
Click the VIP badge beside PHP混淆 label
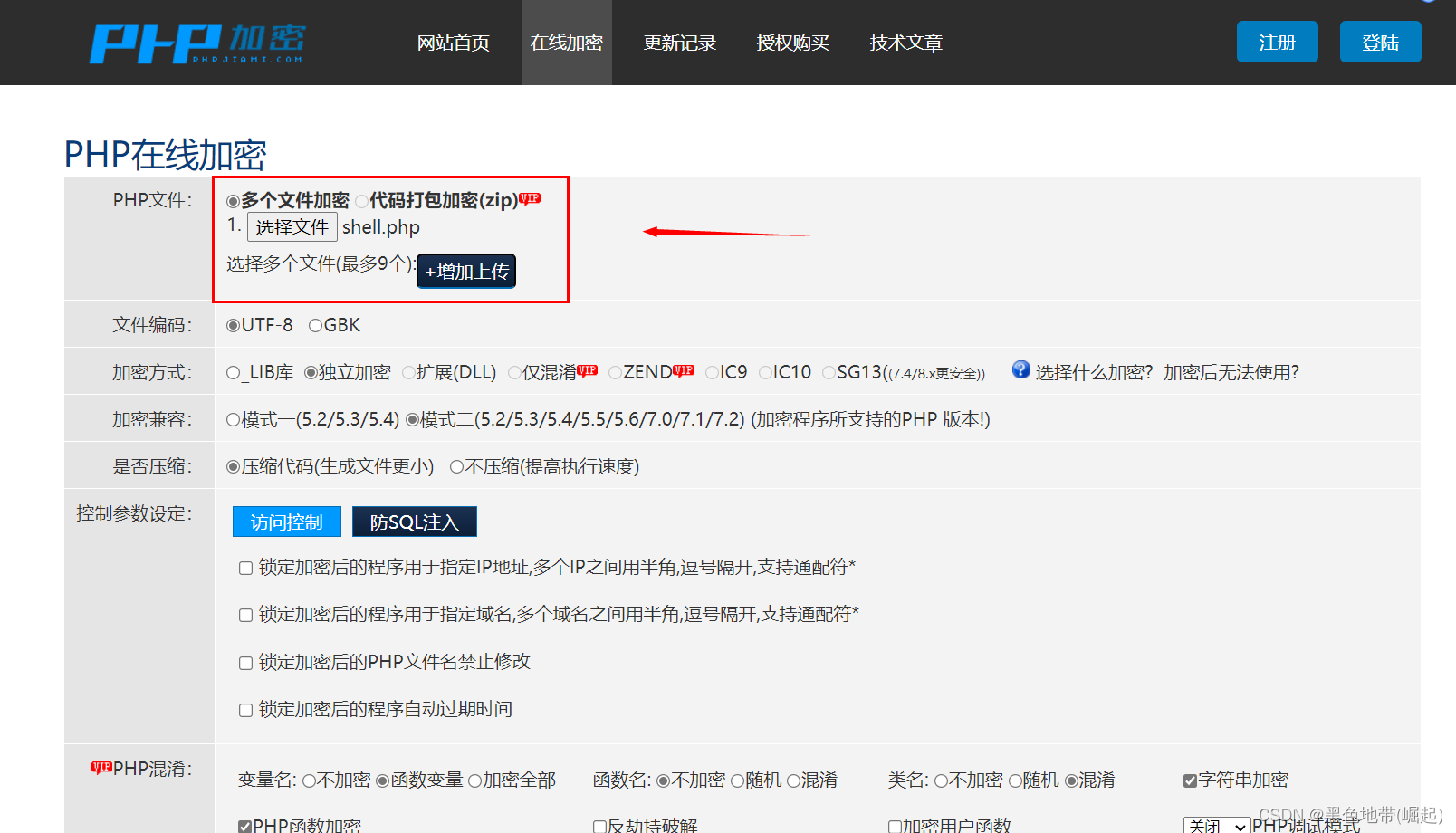(102, 766)
